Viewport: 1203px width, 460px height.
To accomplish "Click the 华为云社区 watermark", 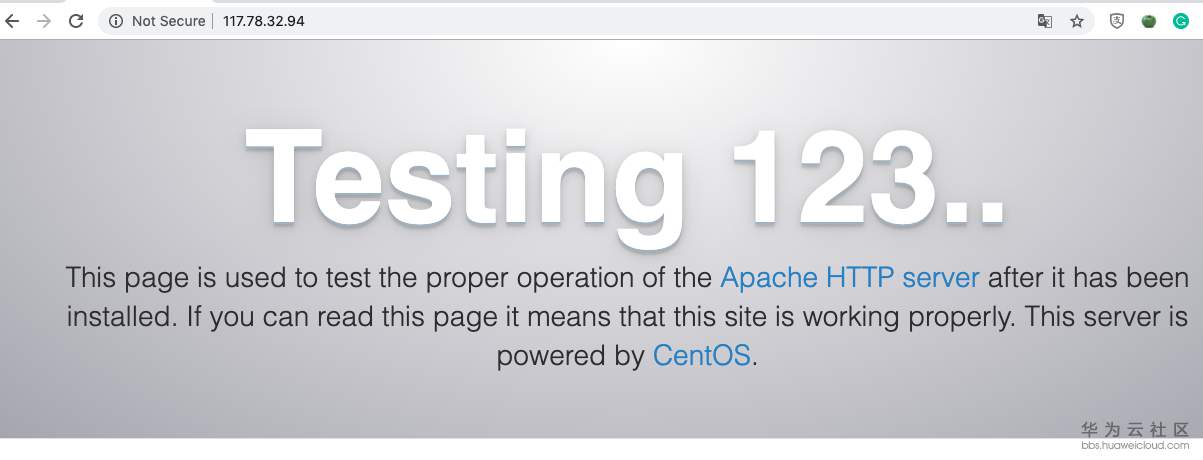I will [x=1135, y=429].
